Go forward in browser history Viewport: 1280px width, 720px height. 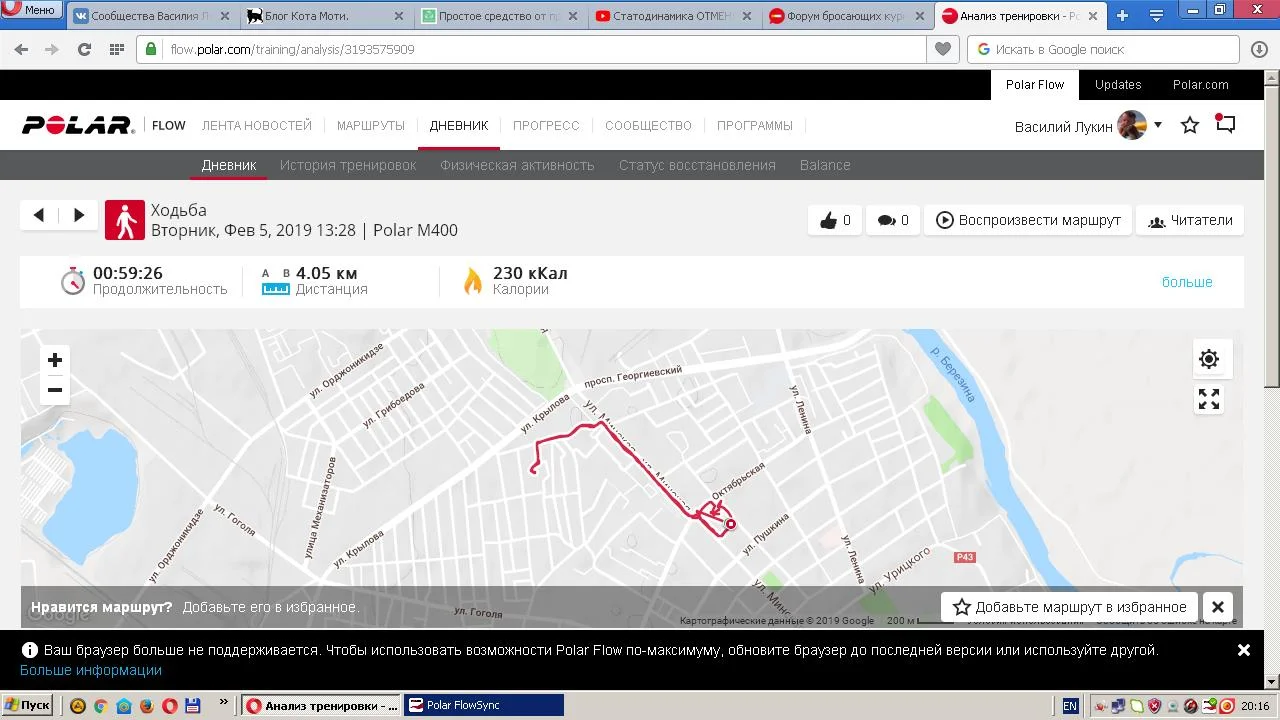[52, 49]
